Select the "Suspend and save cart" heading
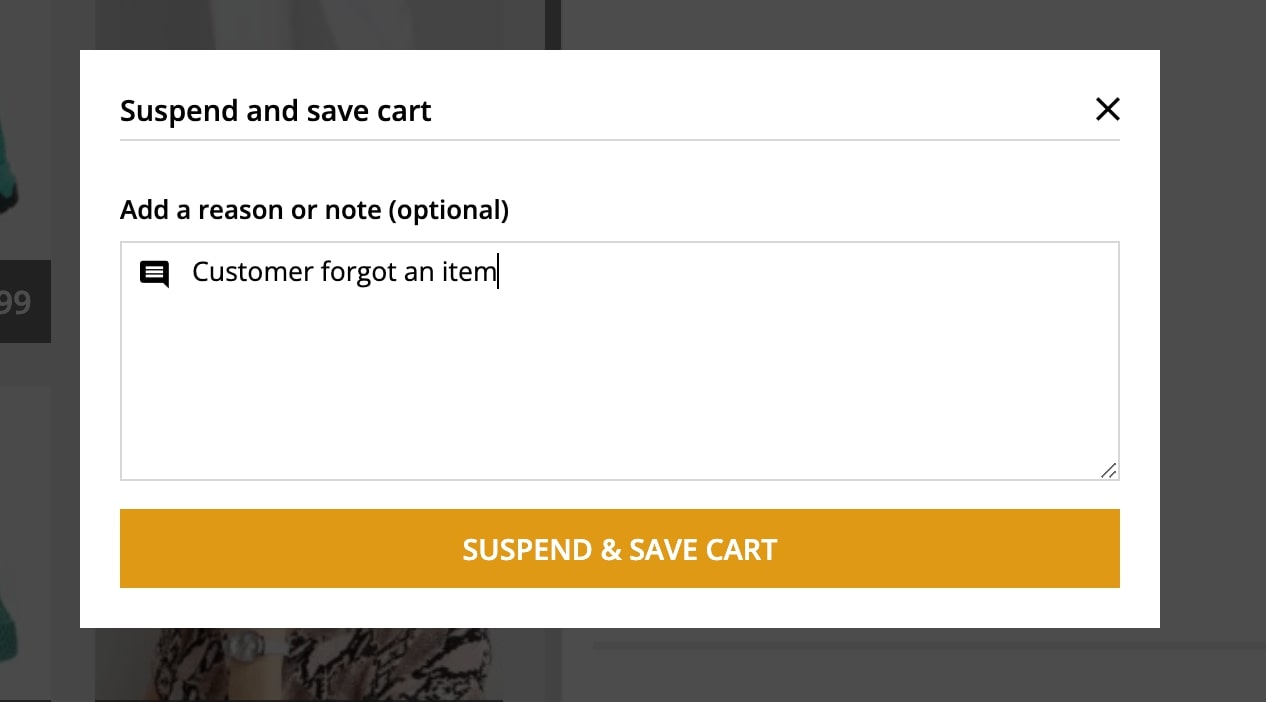 (275, 110)
